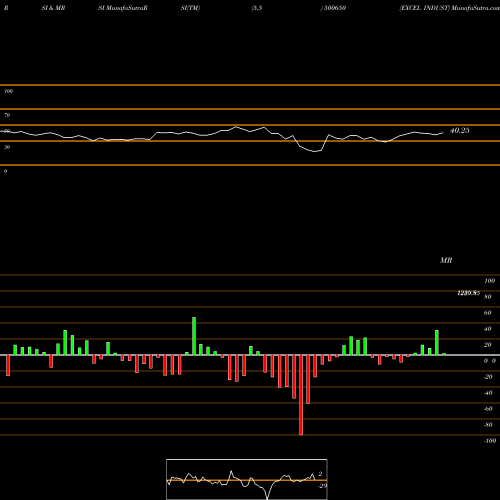The height and width of the screenshot is (500, 500).
Task: Click the MR axis label -40
Action: tap(488, 393)
